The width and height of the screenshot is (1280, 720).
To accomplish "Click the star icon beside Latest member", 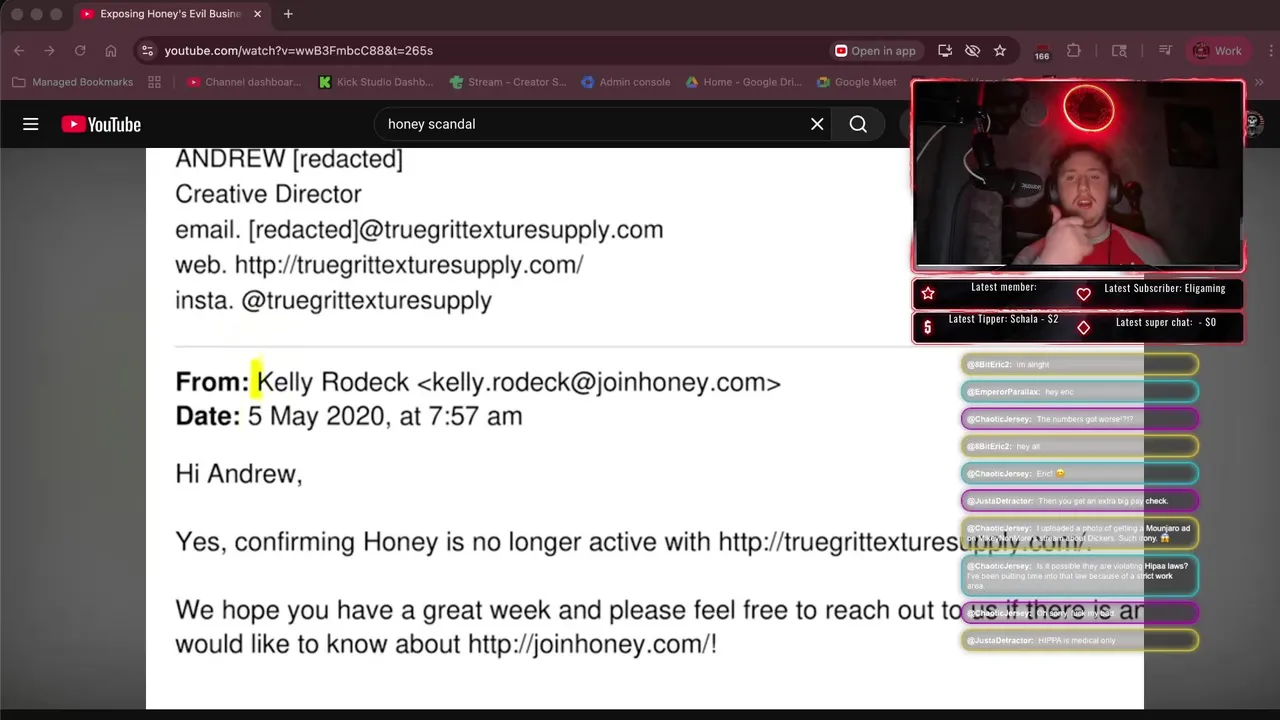I will tap(928, 293).
